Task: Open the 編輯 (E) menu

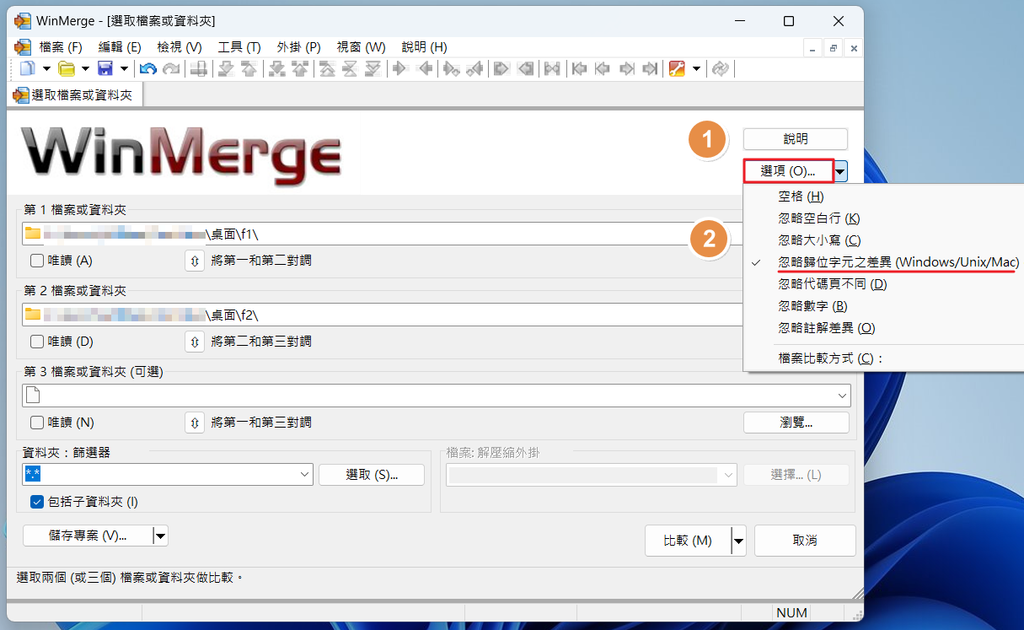Action: click(x=120, y=47)
